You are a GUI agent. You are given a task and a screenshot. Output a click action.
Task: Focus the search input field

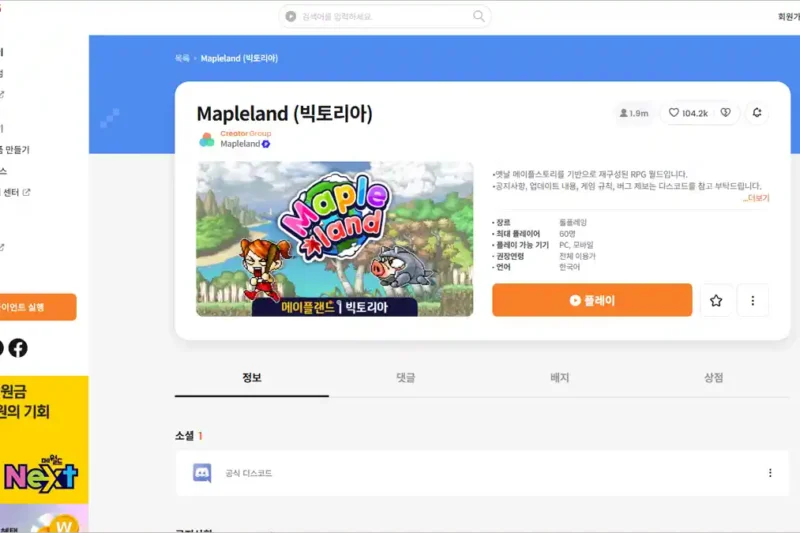[x=385, y=16]
